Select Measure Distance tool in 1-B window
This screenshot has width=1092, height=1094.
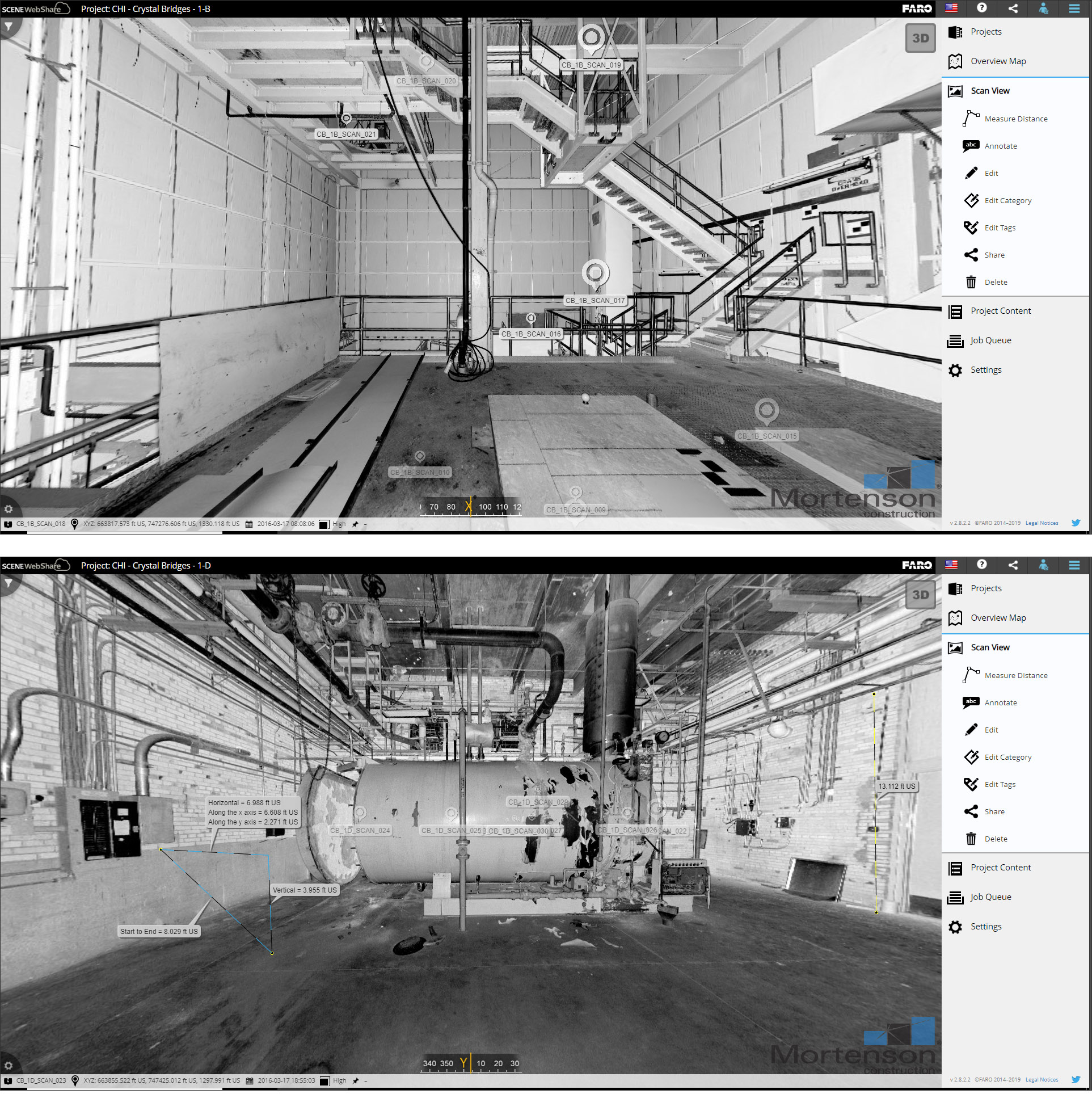(x=1015, y=119)
